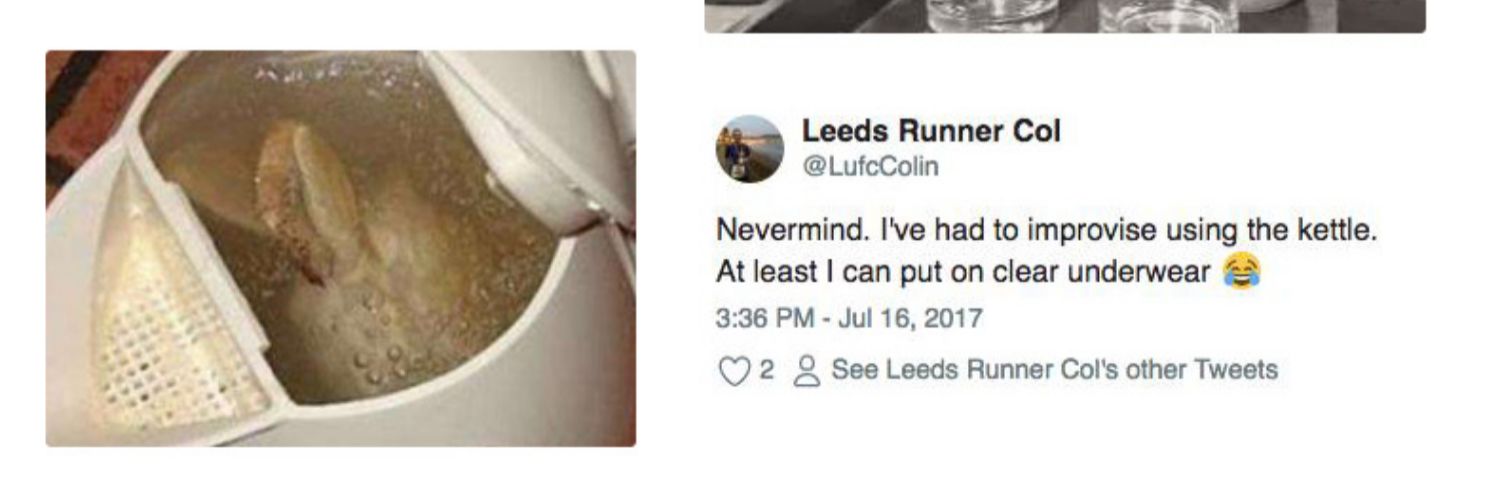Click the 3:36 PM timestamp
The width and height of the screenshot is (1500, 503).
coord(764,319)
